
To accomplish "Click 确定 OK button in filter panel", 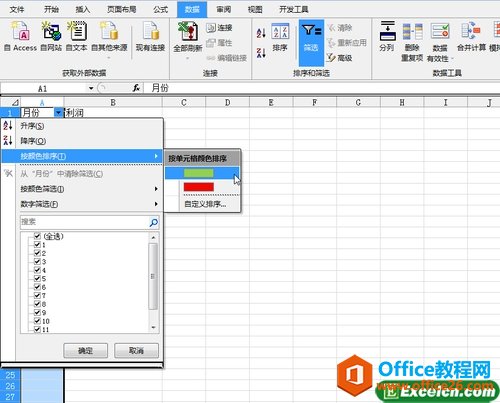I will tap(85, 351).
